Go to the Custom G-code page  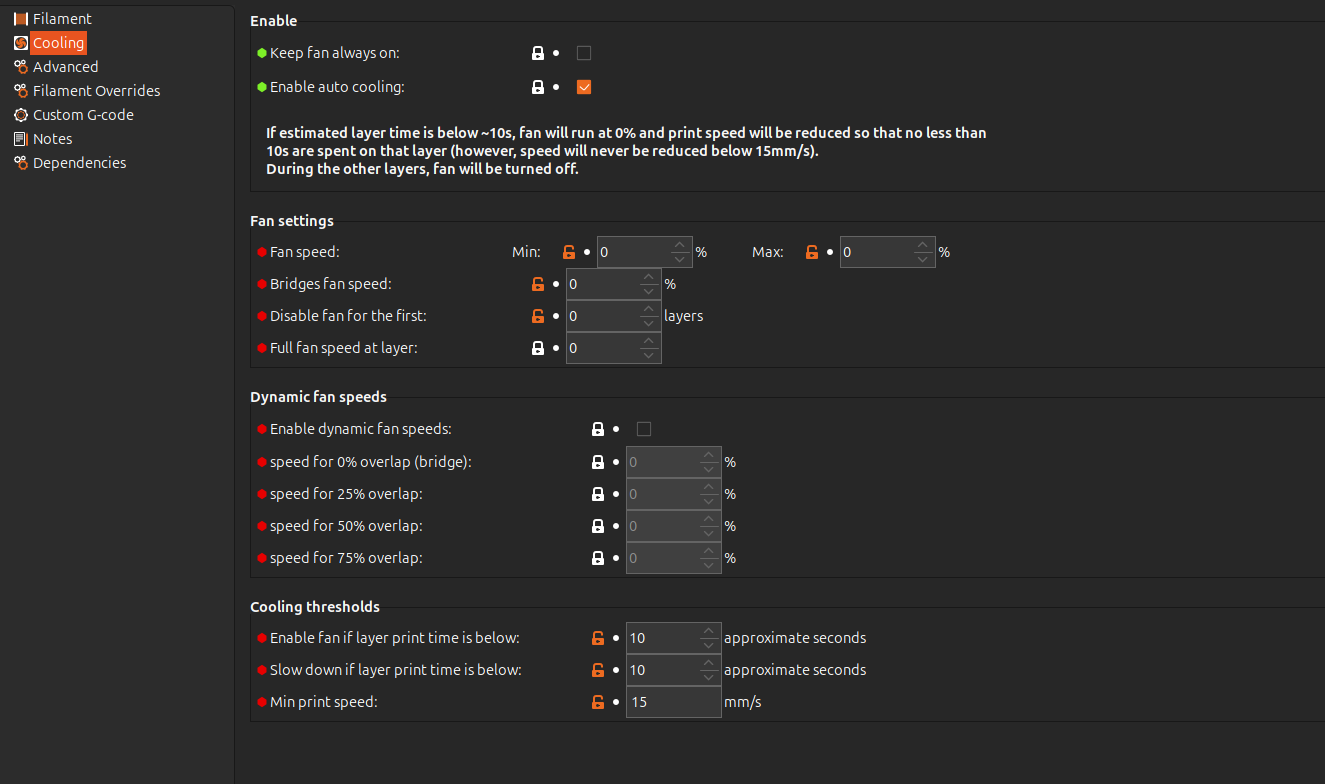pyautogui.click(x=83, y=115)
